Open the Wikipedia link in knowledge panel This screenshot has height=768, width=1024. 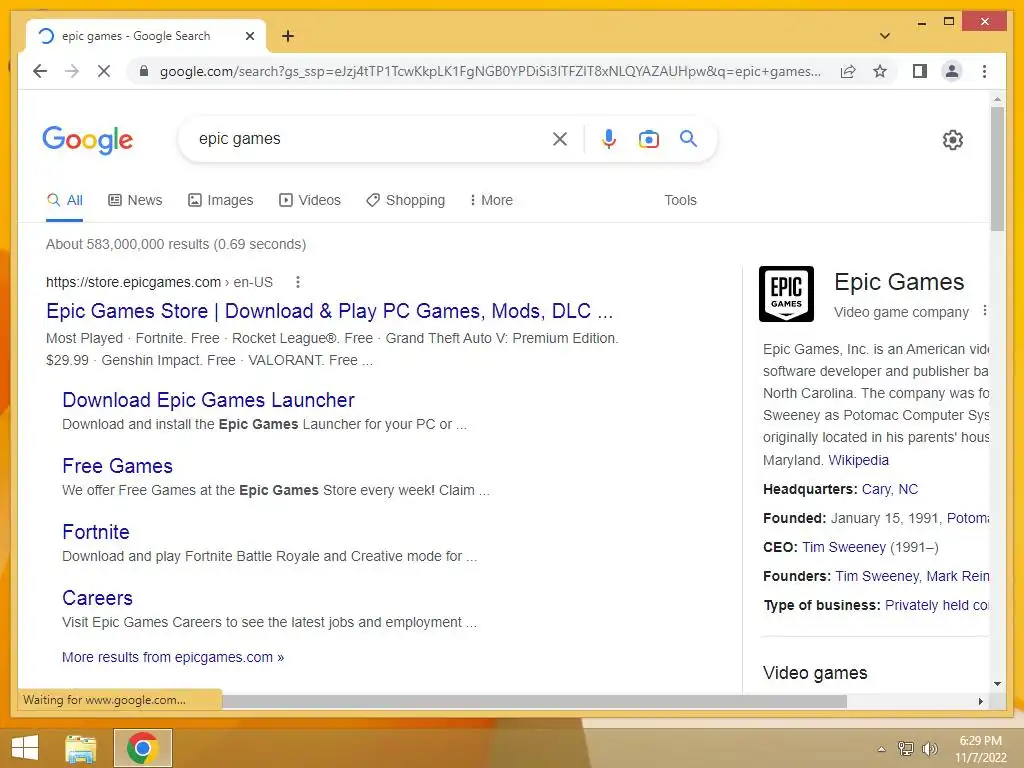click(858, 460)
